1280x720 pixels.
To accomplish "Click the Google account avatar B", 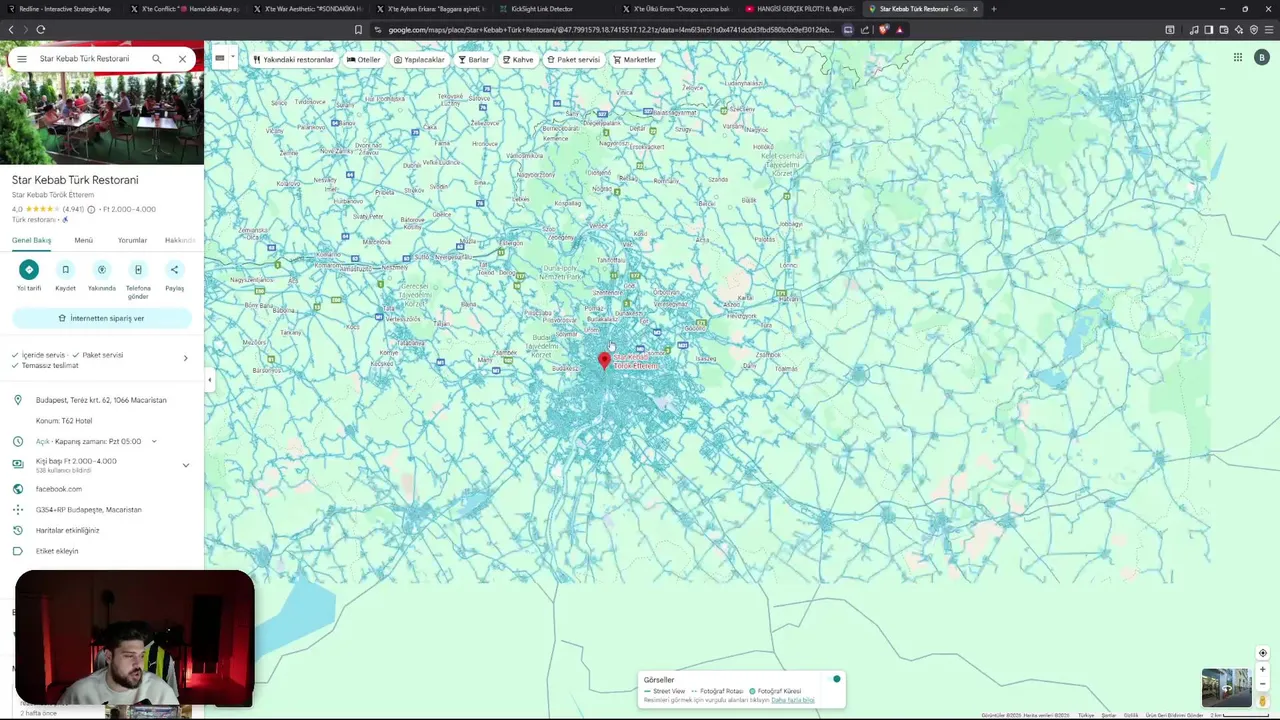I will (1262, 58).
